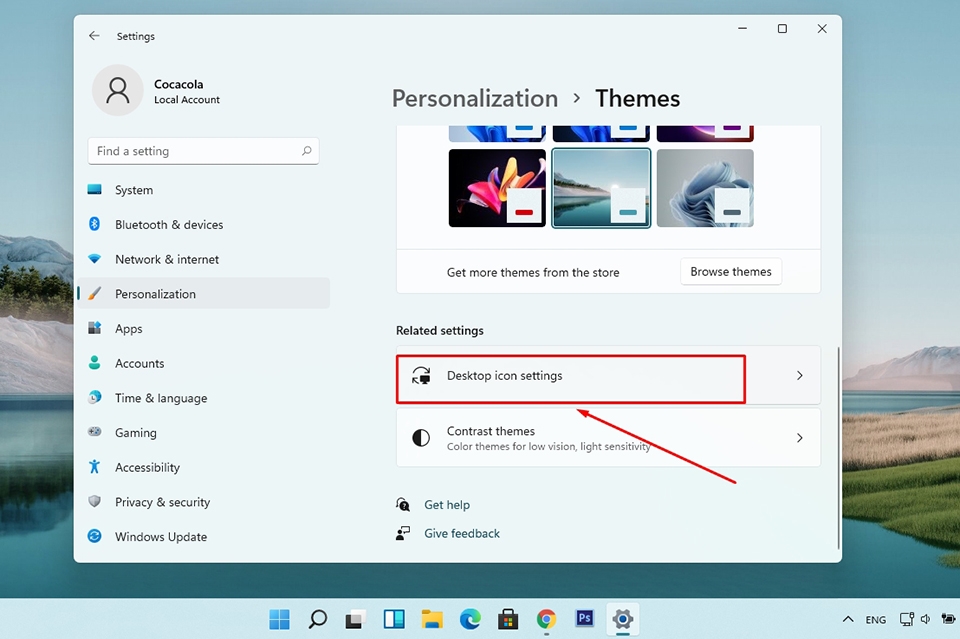The image size is (960, 639).
Task: Select the beach scene theme thumbnail
Action: [601, 188]
